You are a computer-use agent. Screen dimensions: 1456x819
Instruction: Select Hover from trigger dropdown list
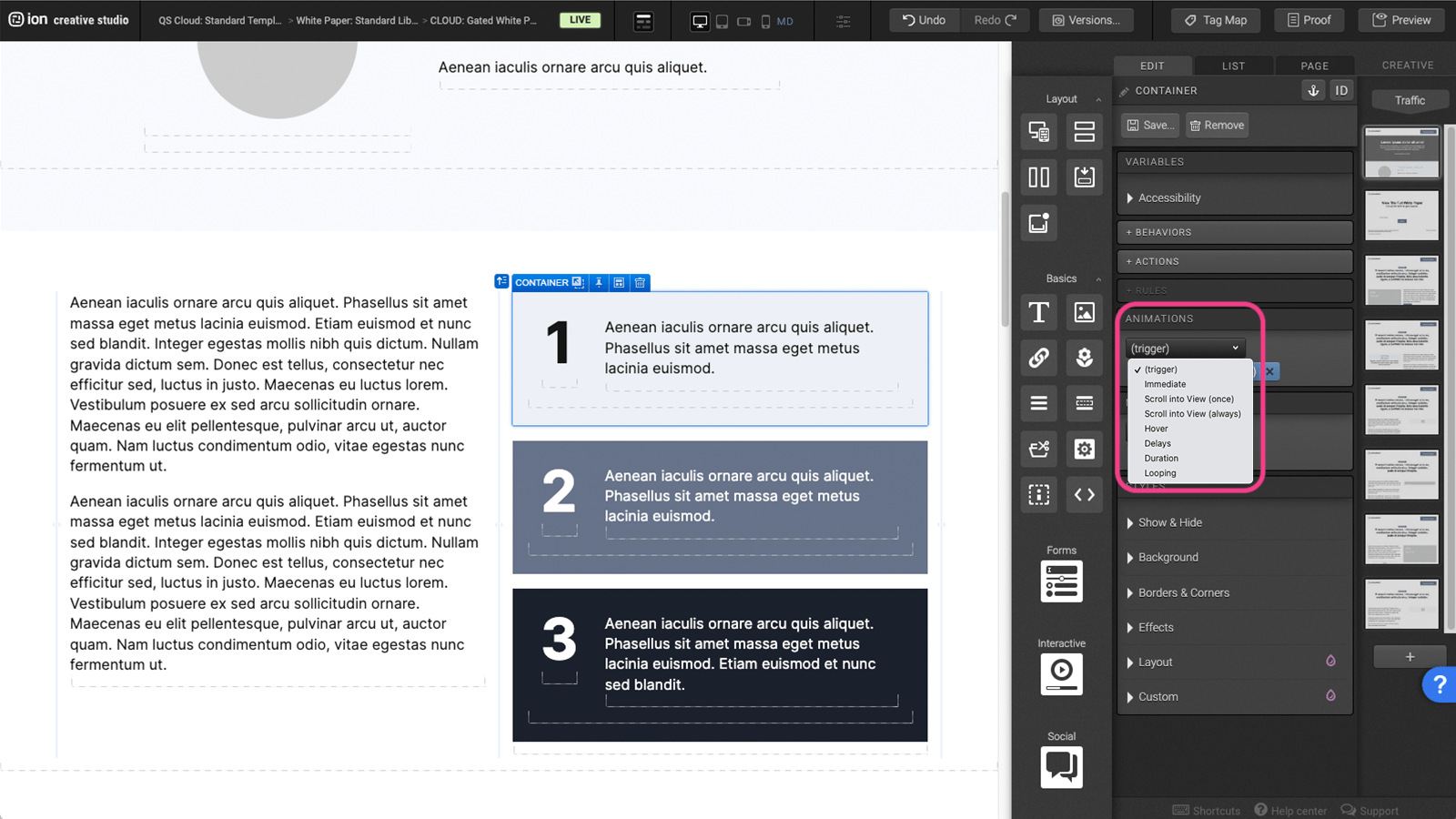[x=1156, y=429]
